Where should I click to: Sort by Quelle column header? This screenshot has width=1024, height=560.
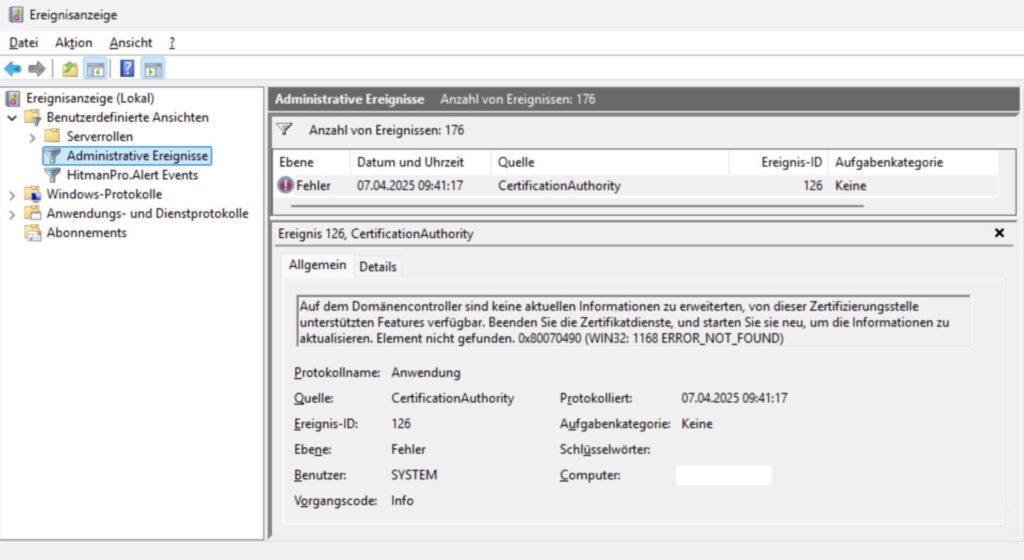click(x=609, y=162)
